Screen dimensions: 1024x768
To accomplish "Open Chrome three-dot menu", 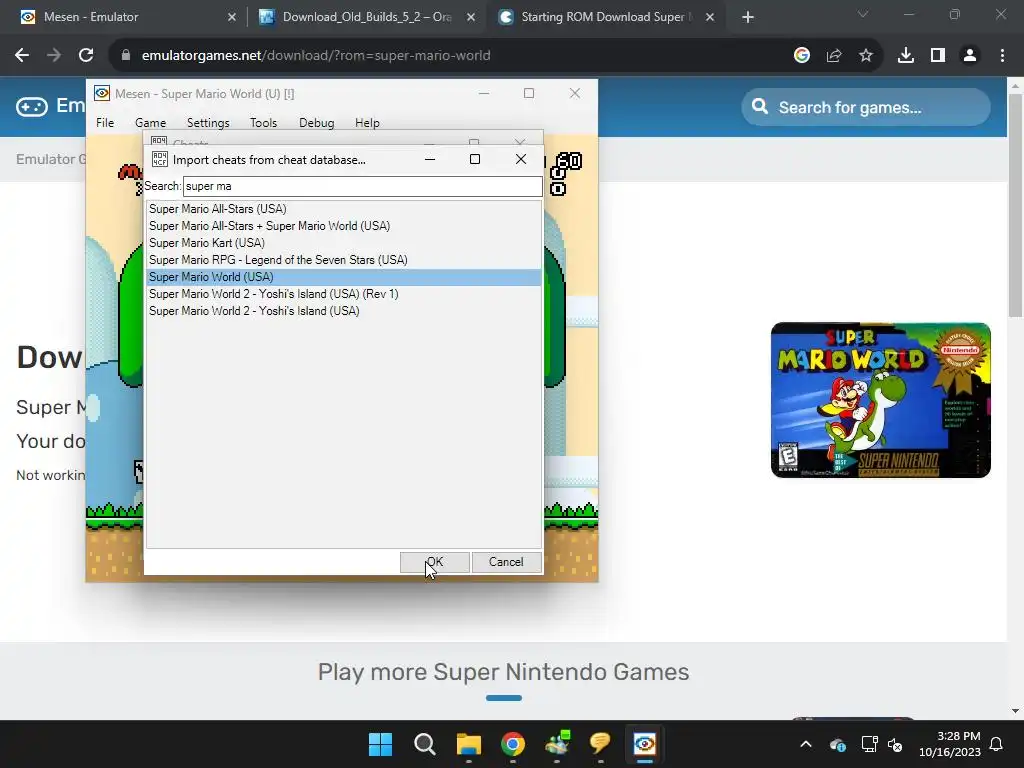I will point(1002,56).
